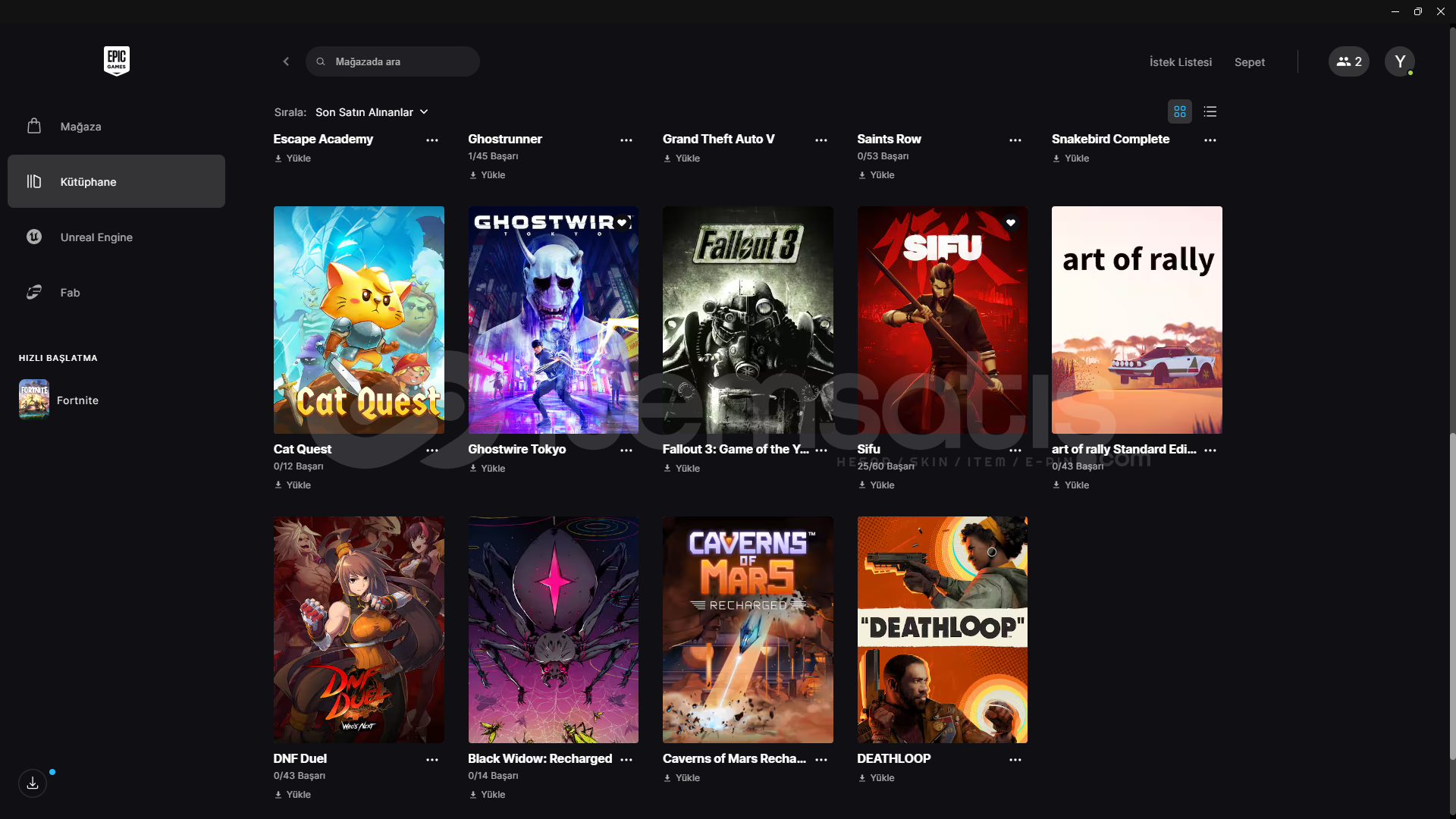Open Sifu three-dot options menu
The image size is (1456, 819).
tap(1015, 450)
